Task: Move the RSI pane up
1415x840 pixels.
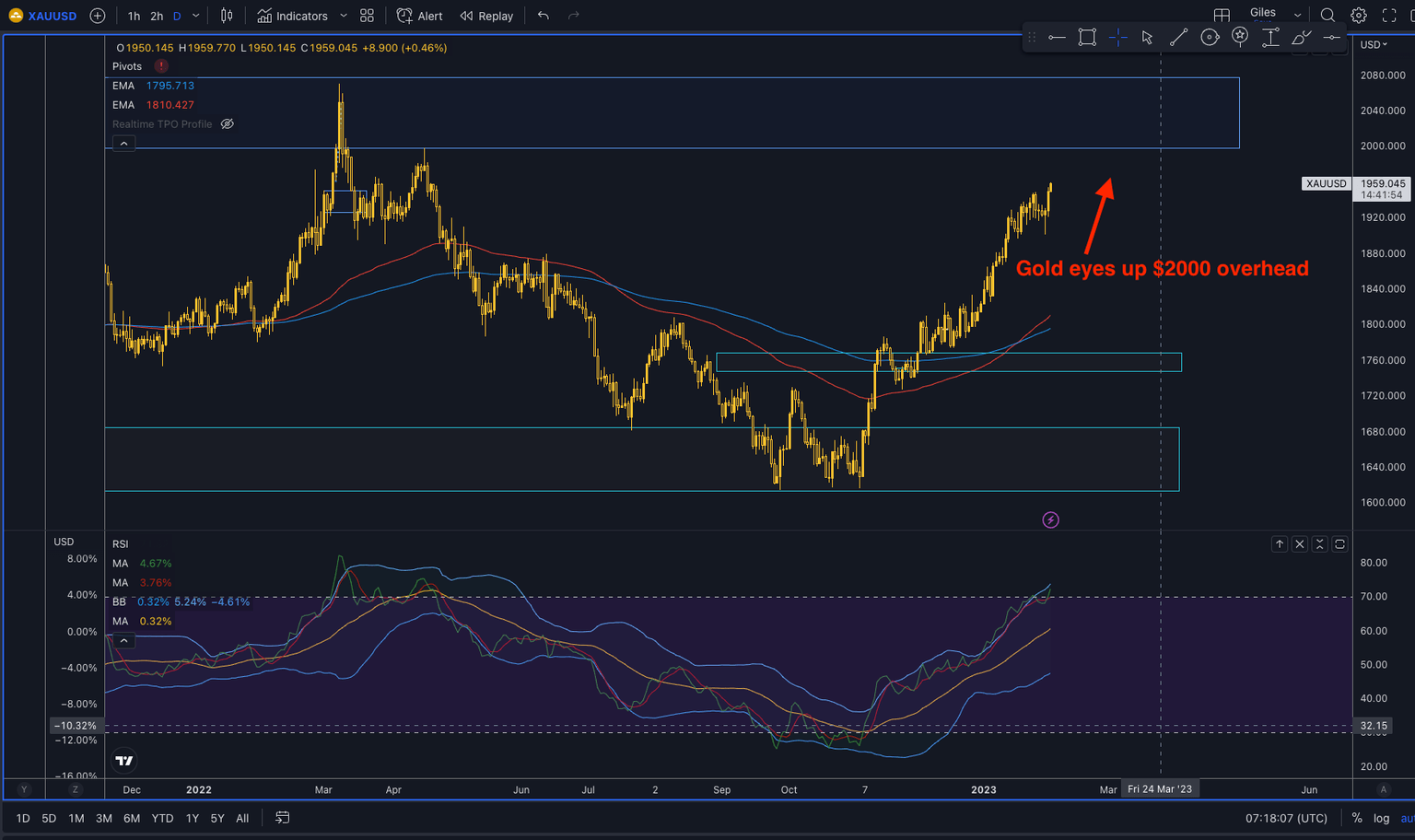Action: pos(1280,544)
